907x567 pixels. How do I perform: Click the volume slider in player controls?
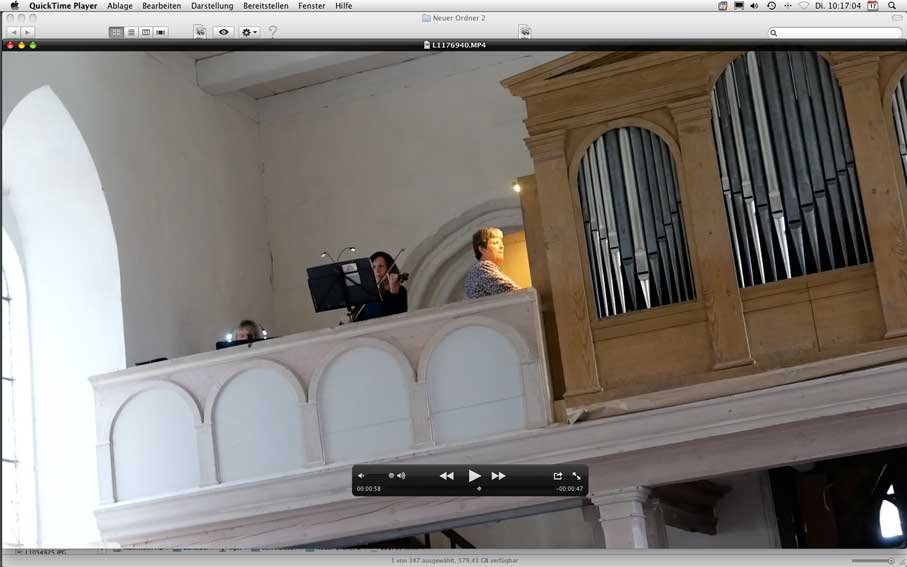click(380, 476)
